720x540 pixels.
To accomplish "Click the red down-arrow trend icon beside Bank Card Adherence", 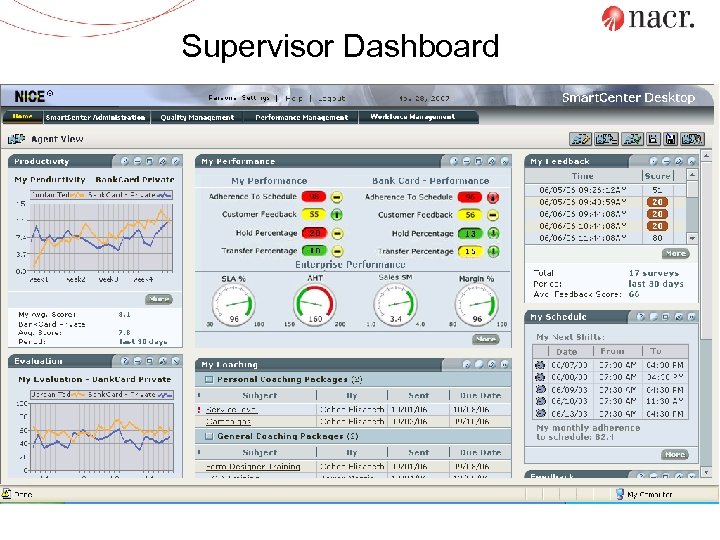I will click(x=493, y=197).
